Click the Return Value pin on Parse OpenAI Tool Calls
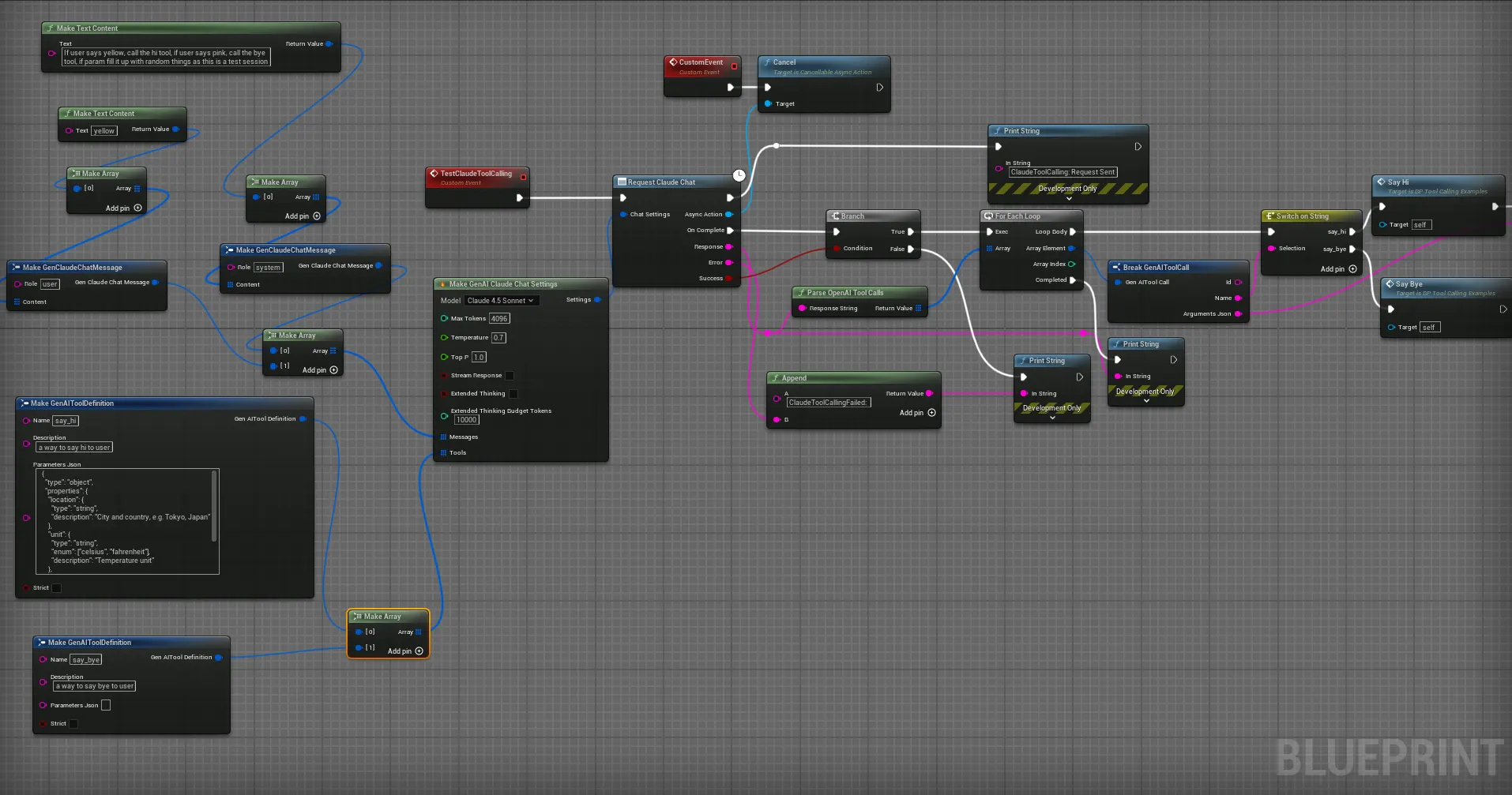The width and height of the screenshot is (1512, 795). pos(918,308)
